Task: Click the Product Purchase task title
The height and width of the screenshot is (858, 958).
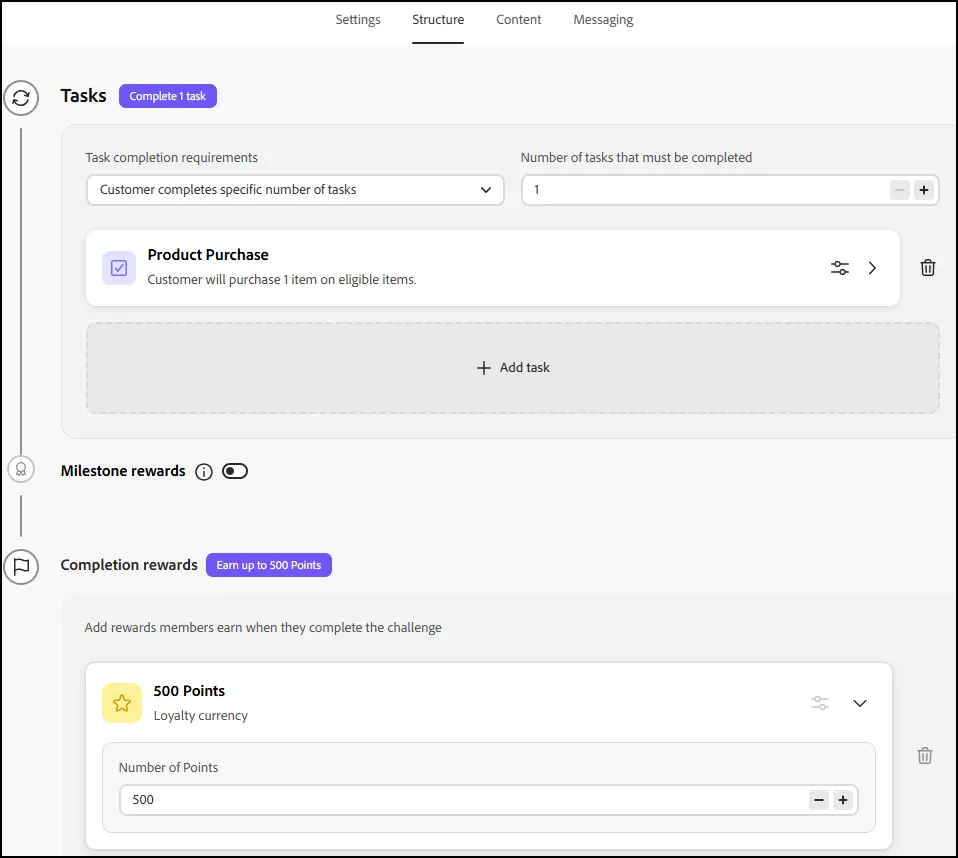Action: tap(208, 255)
